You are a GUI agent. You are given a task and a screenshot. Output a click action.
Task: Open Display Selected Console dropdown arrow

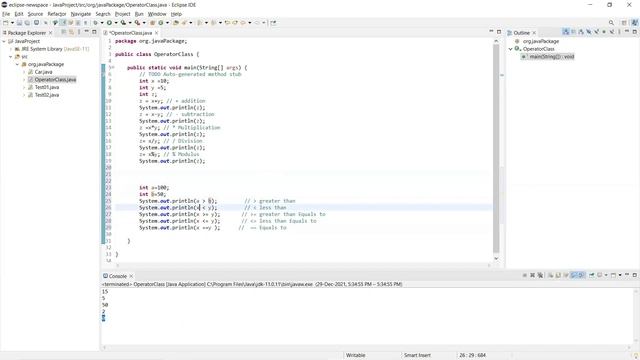coord(606,276)
